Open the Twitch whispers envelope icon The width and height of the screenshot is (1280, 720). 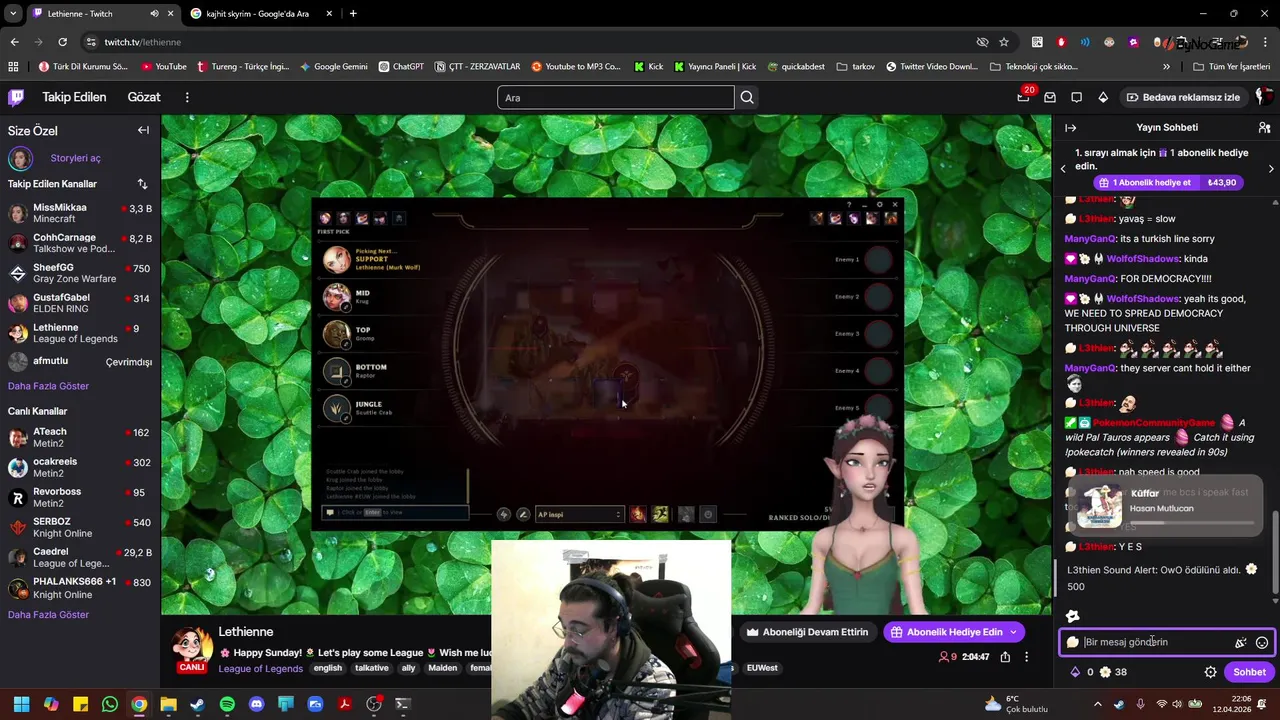(x=1050, y=97)
